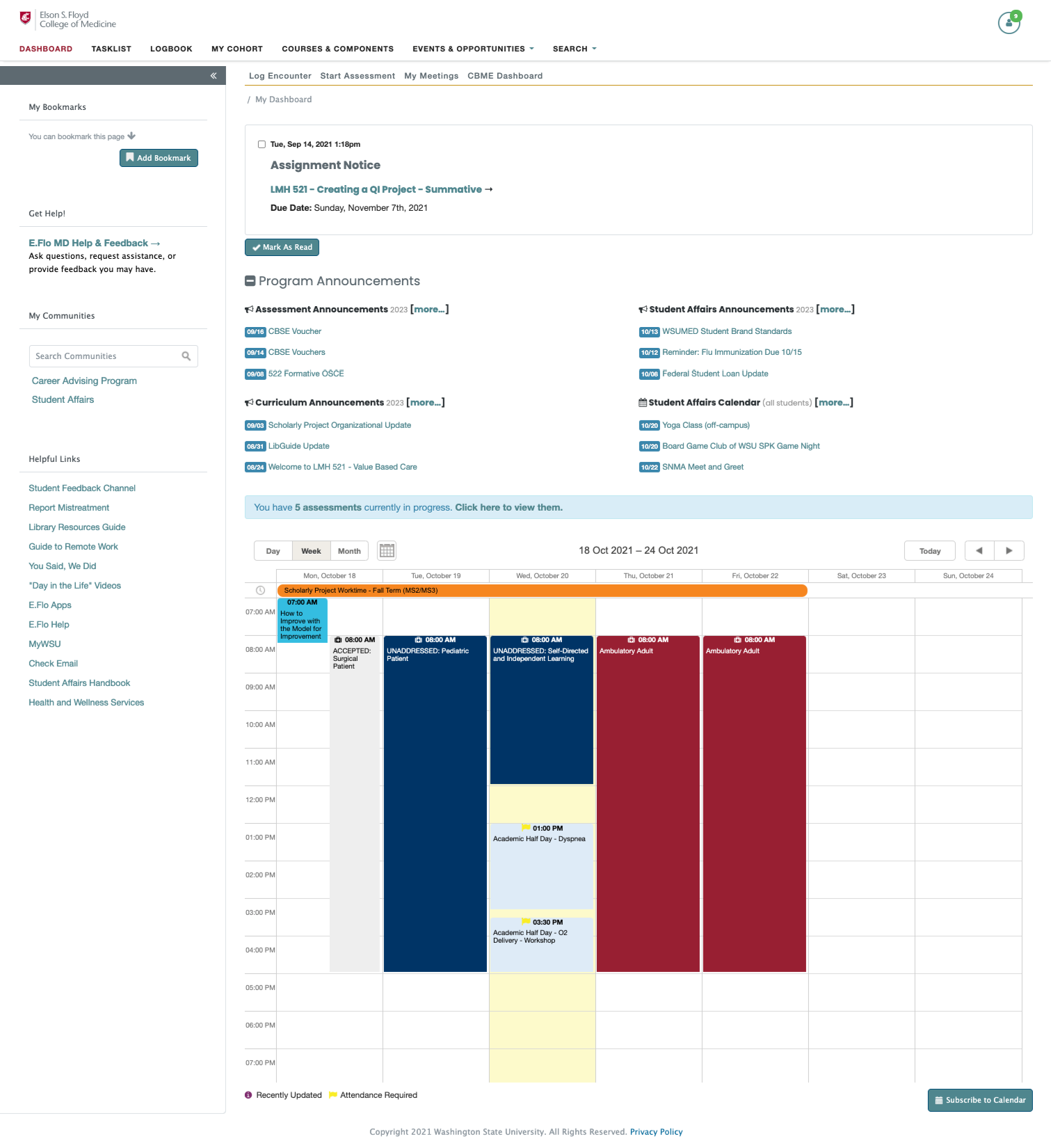Open Scholarly Project Worktime all-day event
This screenshot has width=1051, height=1148.
pos(543,591)
